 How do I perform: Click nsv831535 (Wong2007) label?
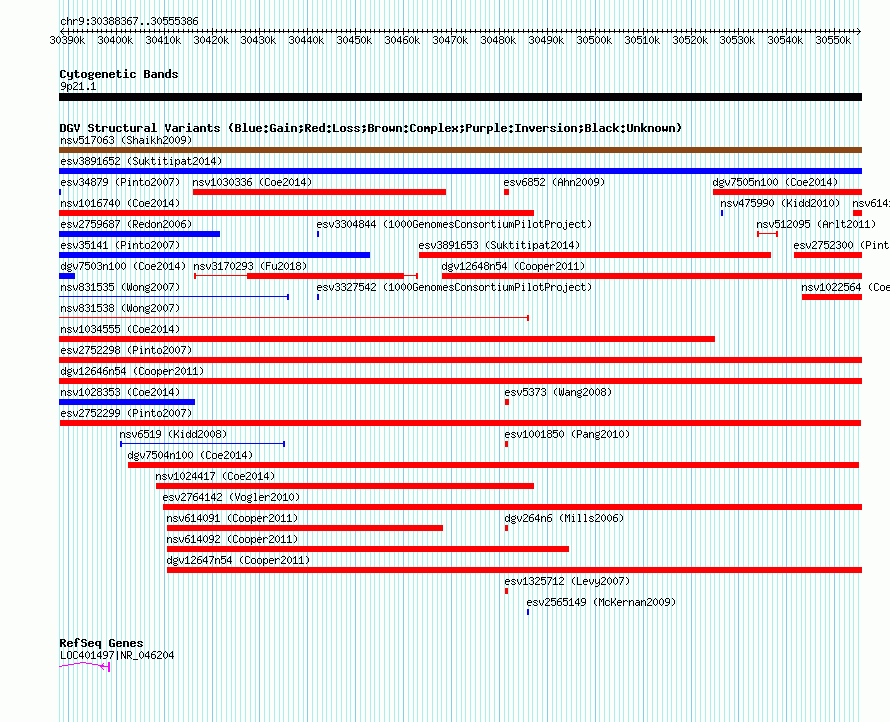point(120,287)
